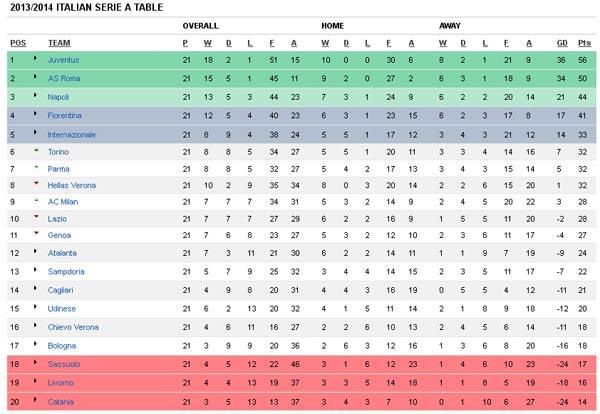
Task: Click the red down arrow beside Hellas Verona
Action: [36, 183]
